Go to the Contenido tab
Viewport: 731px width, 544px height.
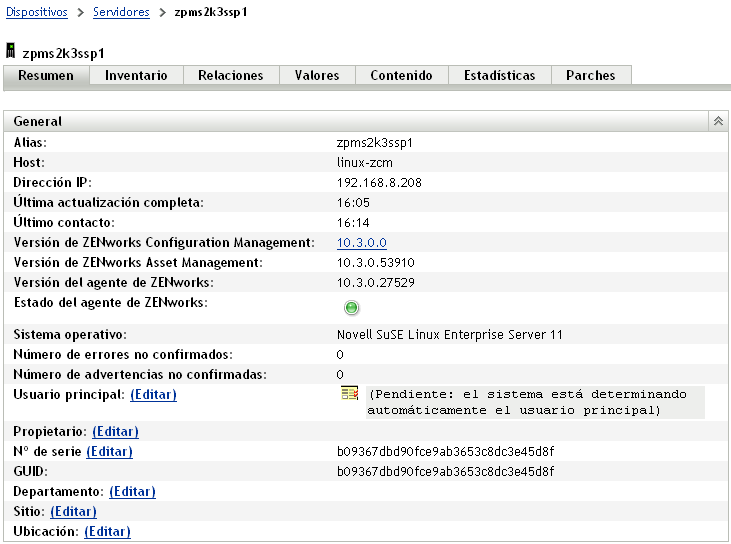point(401,76)
